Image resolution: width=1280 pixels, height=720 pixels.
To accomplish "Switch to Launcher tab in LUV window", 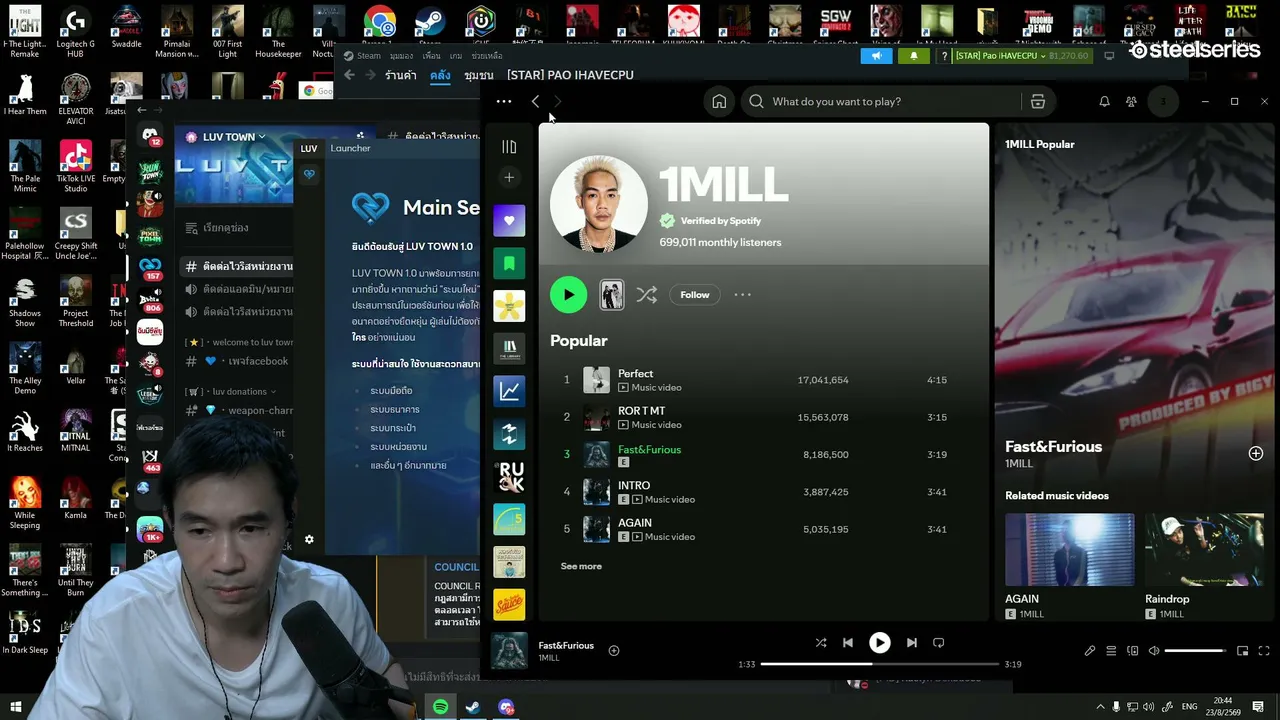I will pyautogui.click(x=350, y=148).
